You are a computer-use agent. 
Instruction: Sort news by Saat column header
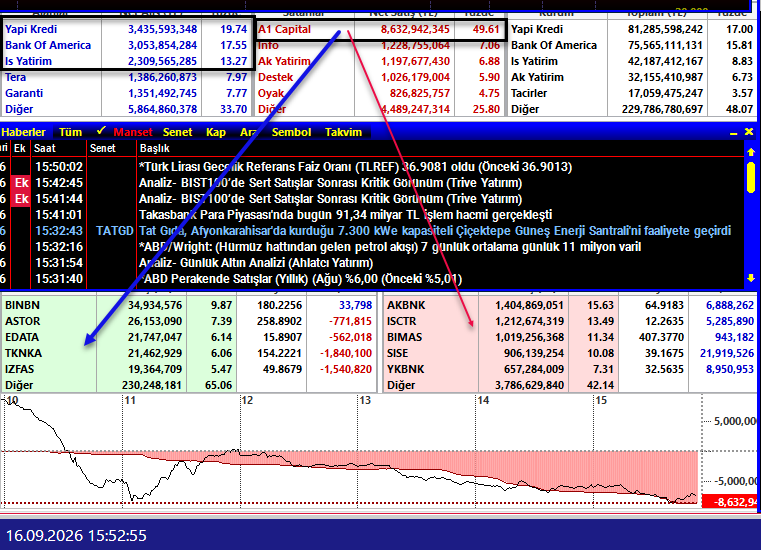(45, 149)
